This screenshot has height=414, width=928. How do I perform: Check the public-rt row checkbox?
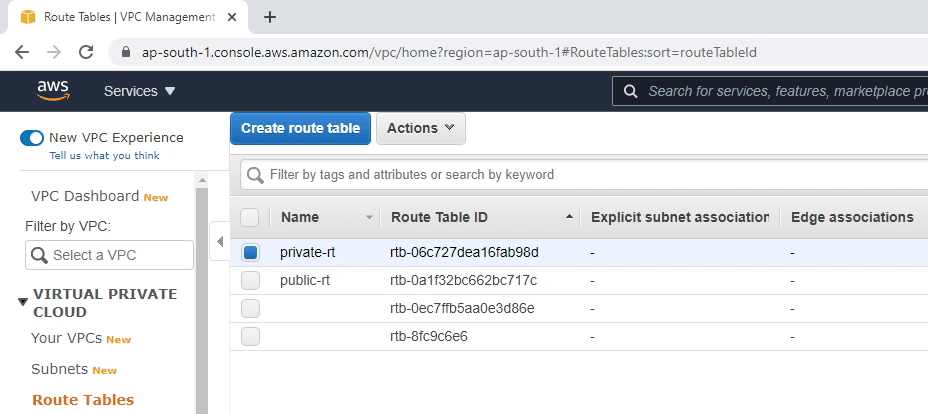point(250,281)
